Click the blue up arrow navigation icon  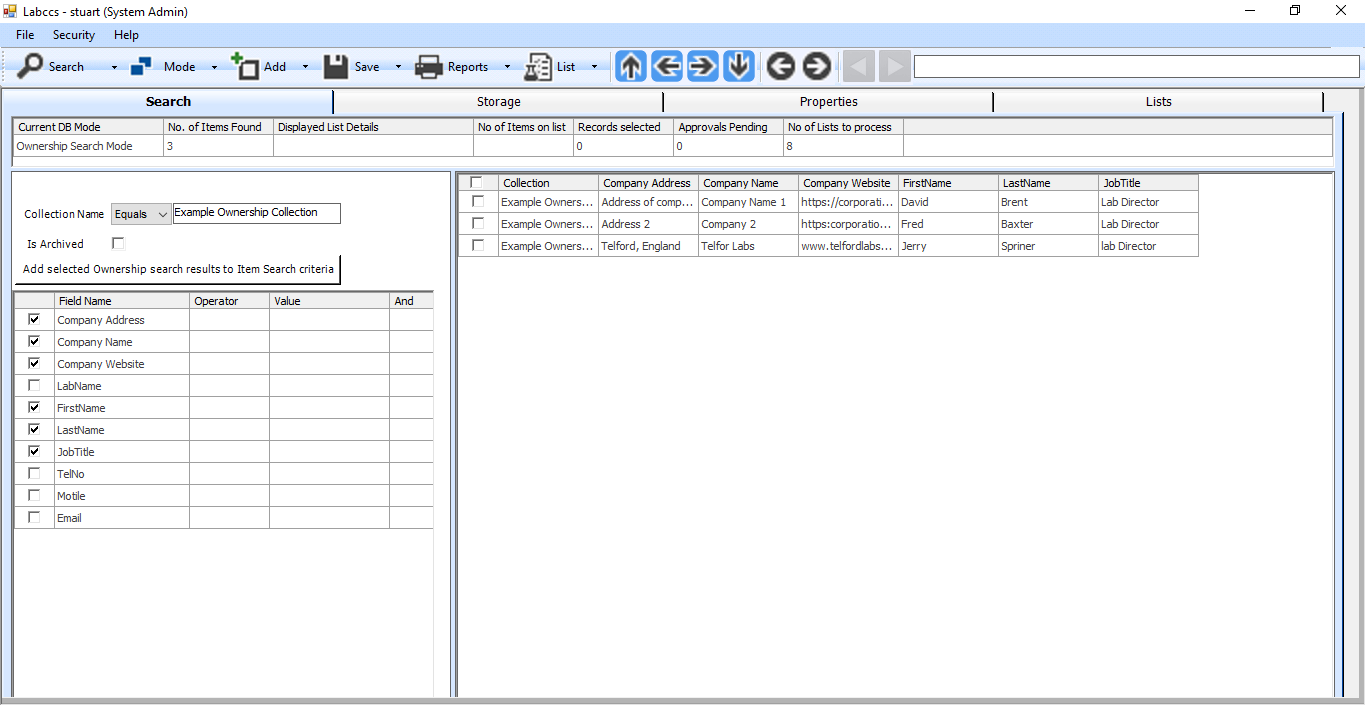(x=631, y=67)
